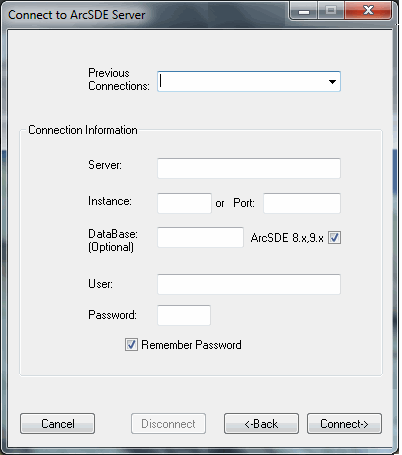Click the ArcSDE 8.x,9.x label text
Image resolution: width=402 pixels, height=455 pixels.
click(287, 238)
